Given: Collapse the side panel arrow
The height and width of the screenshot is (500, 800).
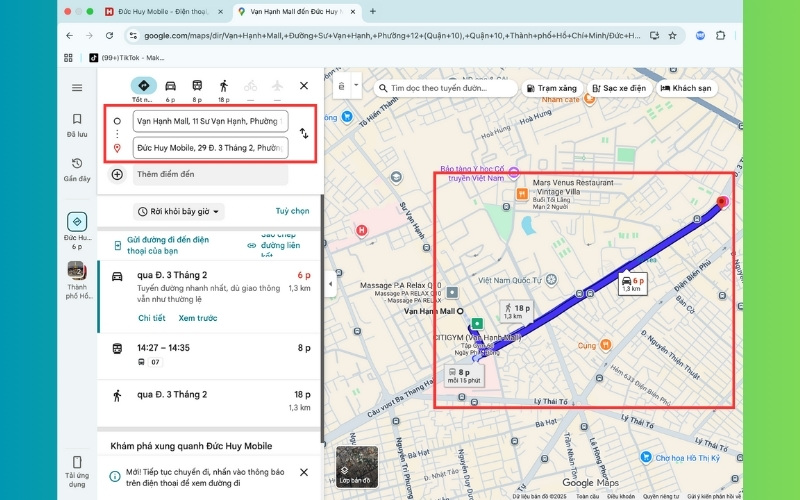Looking at the screenshot, I should tap(330, 284).
